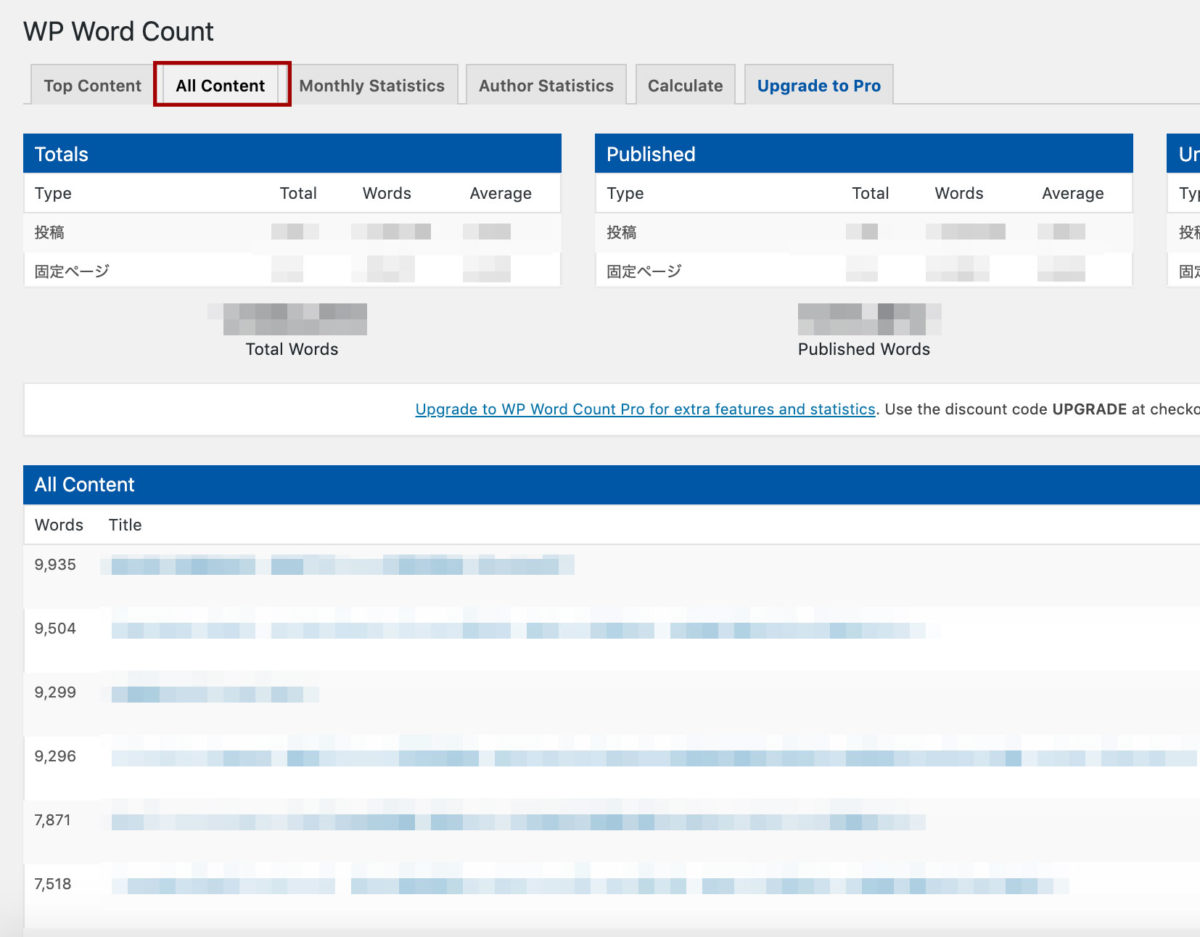
Task: Click the Upgrade to Pro tab
Action: point(818,86)
